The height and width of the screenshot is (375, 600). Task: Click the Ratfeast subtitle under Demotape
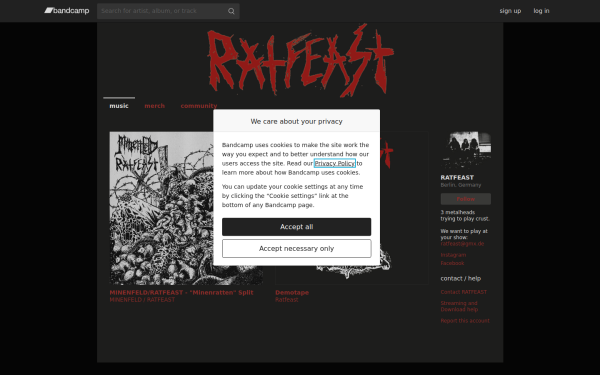click(287, 300)
